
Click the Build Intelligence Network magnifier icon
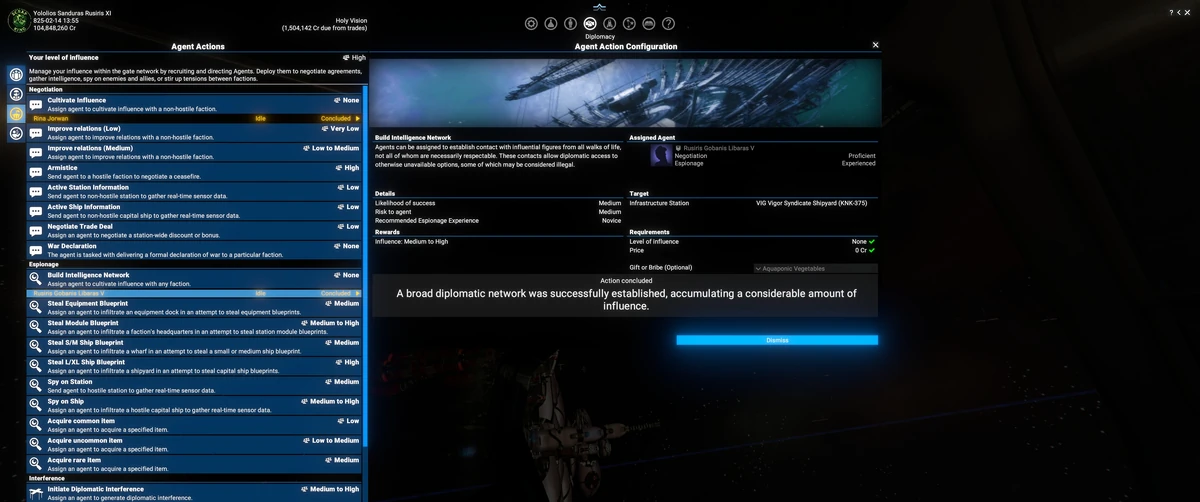click(x=36, y=278)
